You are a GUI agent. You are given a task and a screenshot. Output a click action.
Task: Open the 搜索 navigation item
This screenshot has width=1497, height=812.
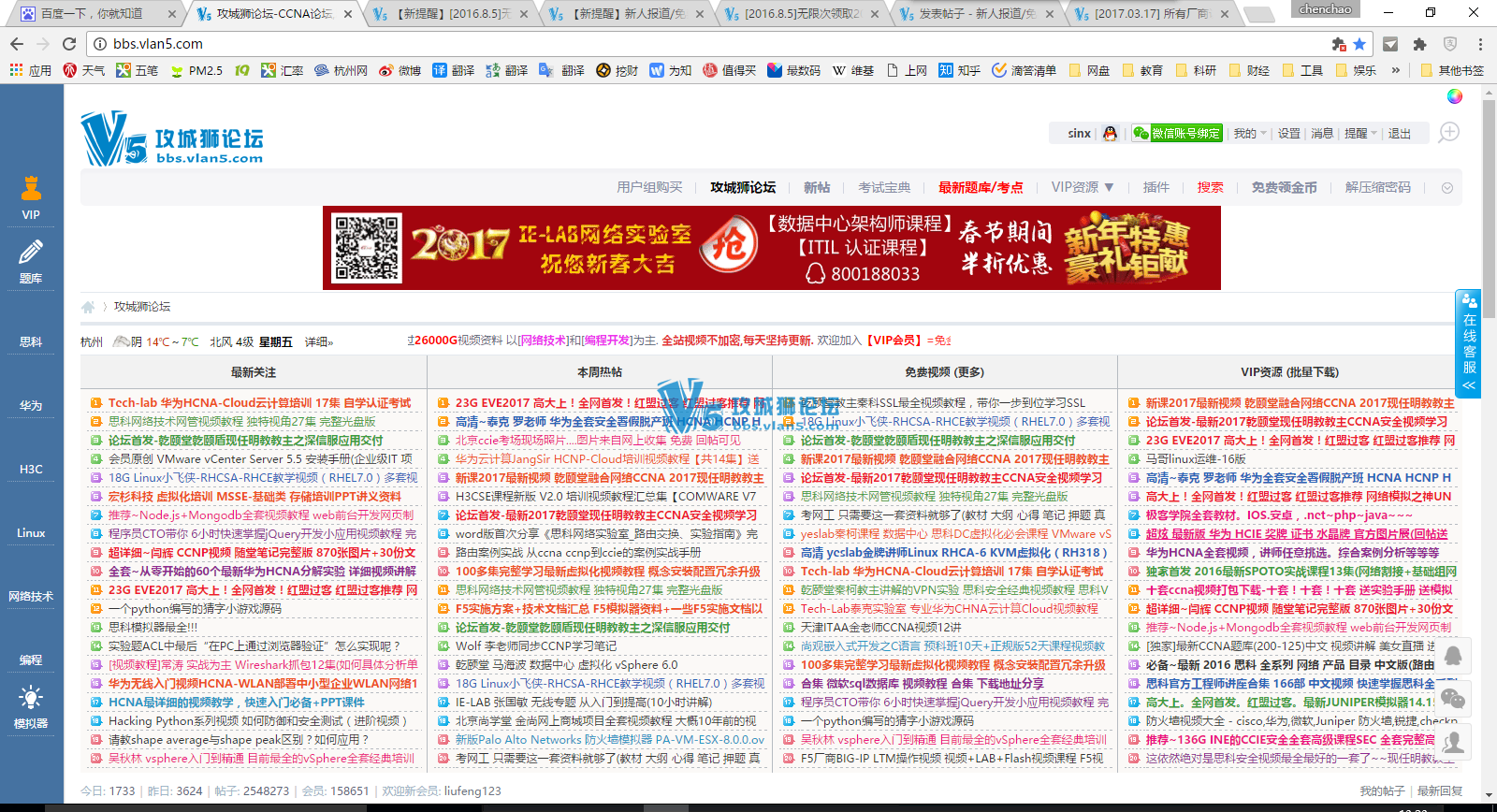[x=1210, y=187]
